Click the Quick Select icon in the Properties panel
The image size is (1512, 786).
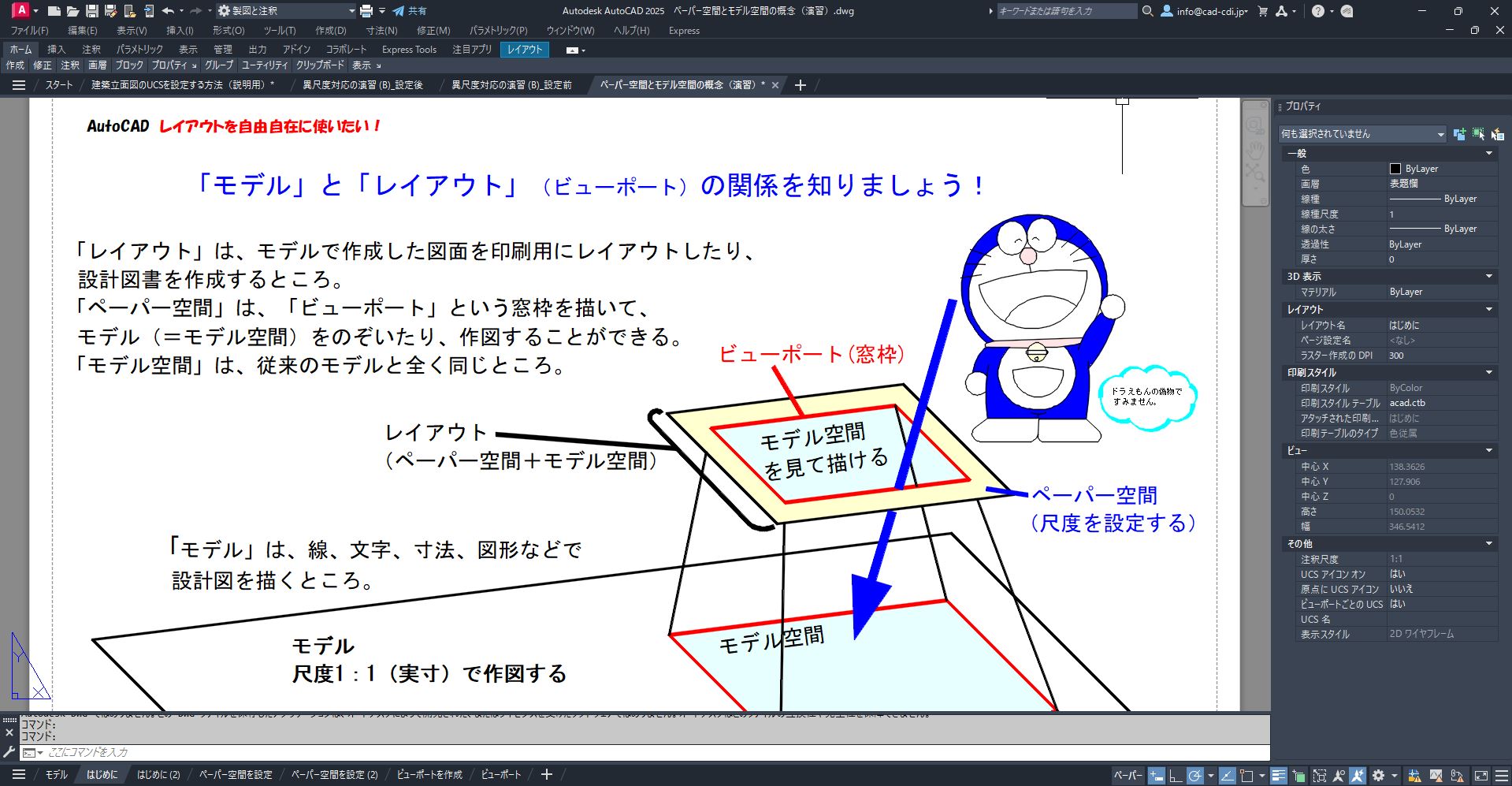[x=1497, y=134]
